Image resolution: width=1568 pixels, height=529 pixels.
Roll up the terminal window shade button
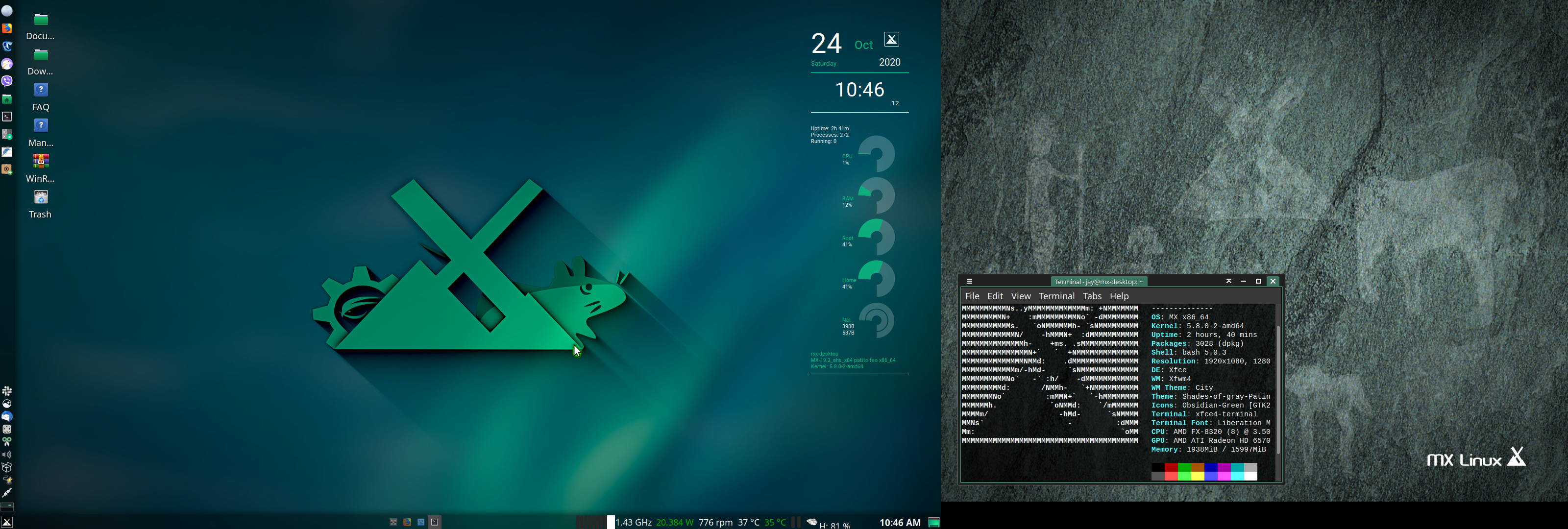click(1228, 281)
